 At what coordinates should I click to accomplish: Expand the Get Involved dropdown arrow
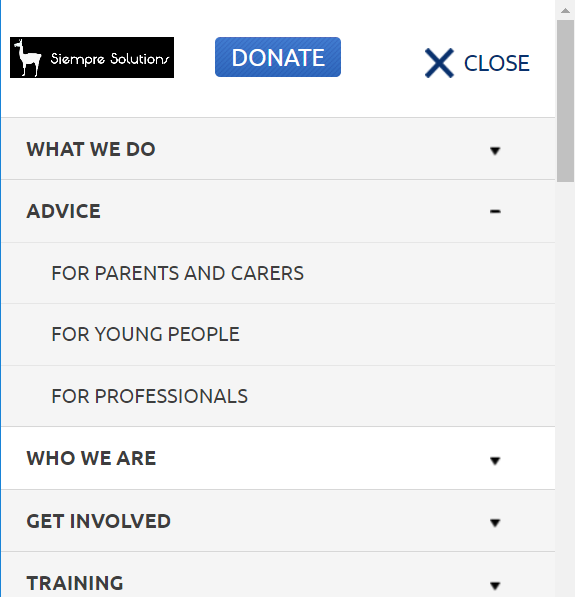(x=495, y=523)
